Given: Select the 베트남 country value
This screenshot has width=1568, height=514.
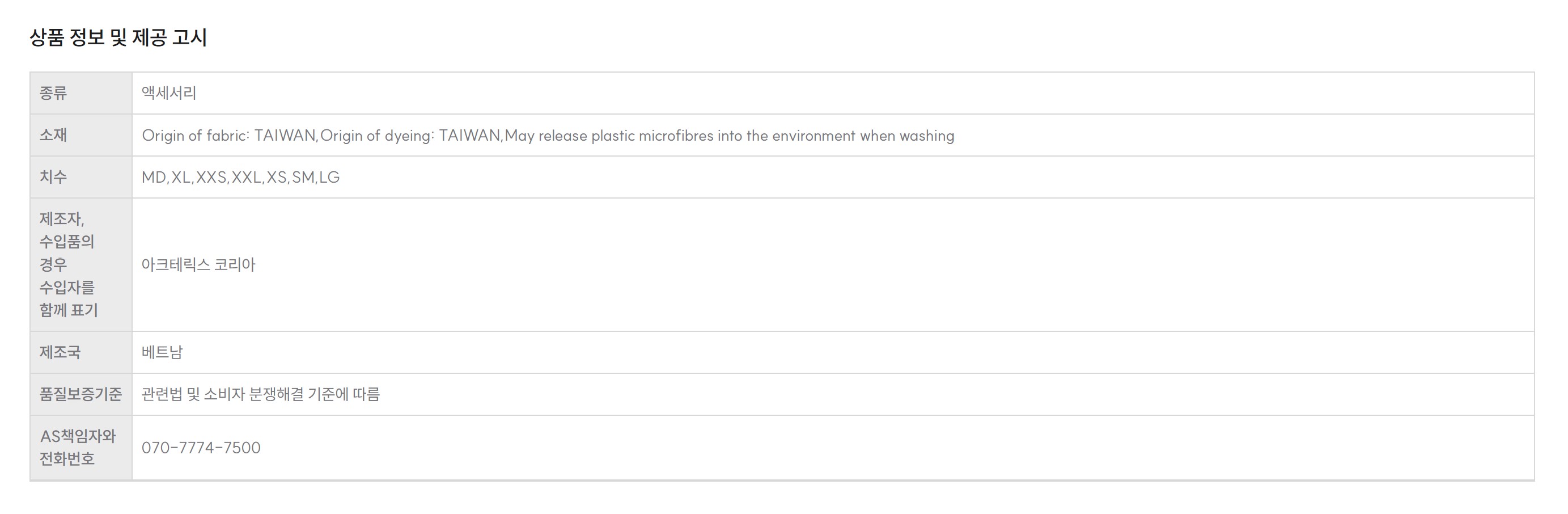Looking at the screenshot, I should click(162, 353).
